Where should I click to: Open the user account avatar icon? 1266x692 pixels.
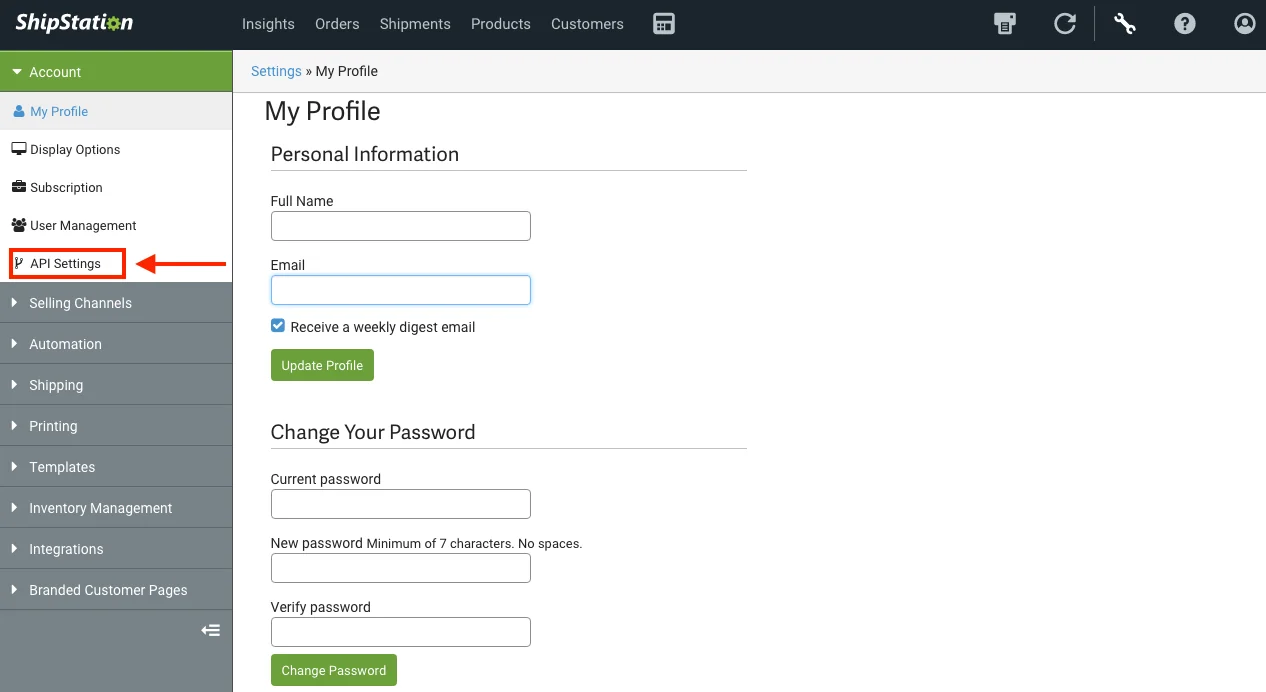pyautogui.click(x=1245, y=24)
